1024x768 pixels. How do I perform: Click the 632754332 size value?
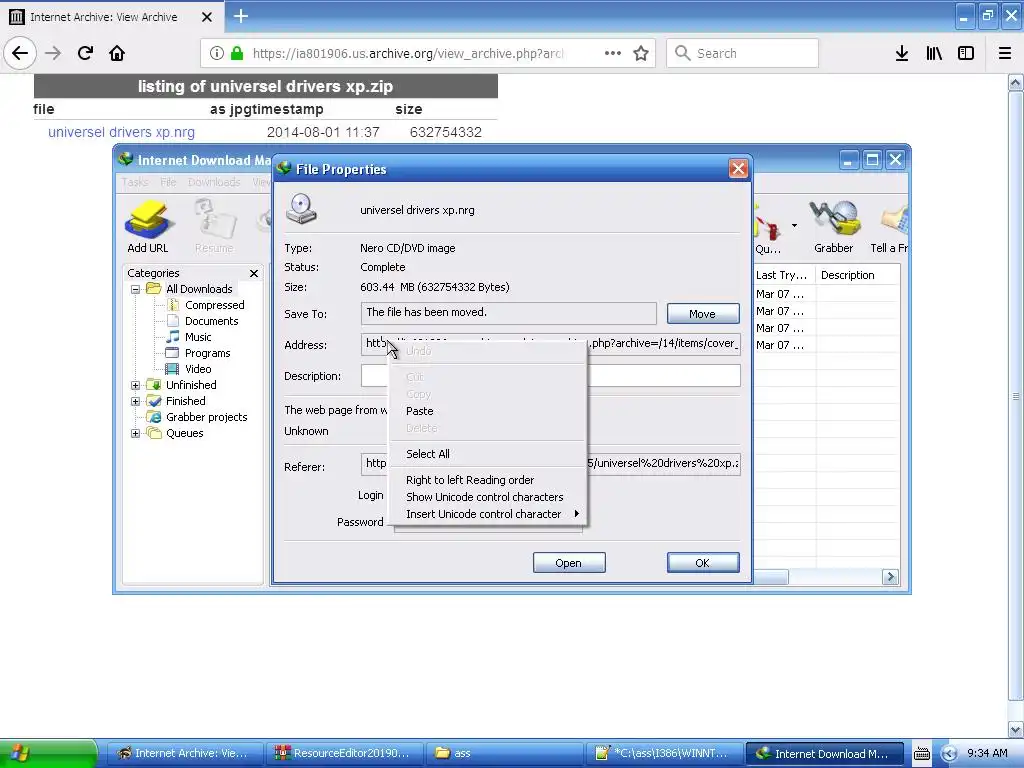coord(446,132)
